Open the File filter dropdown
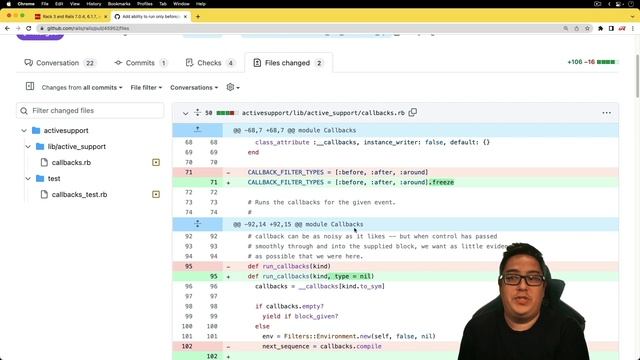 click(x=146, y=87)
